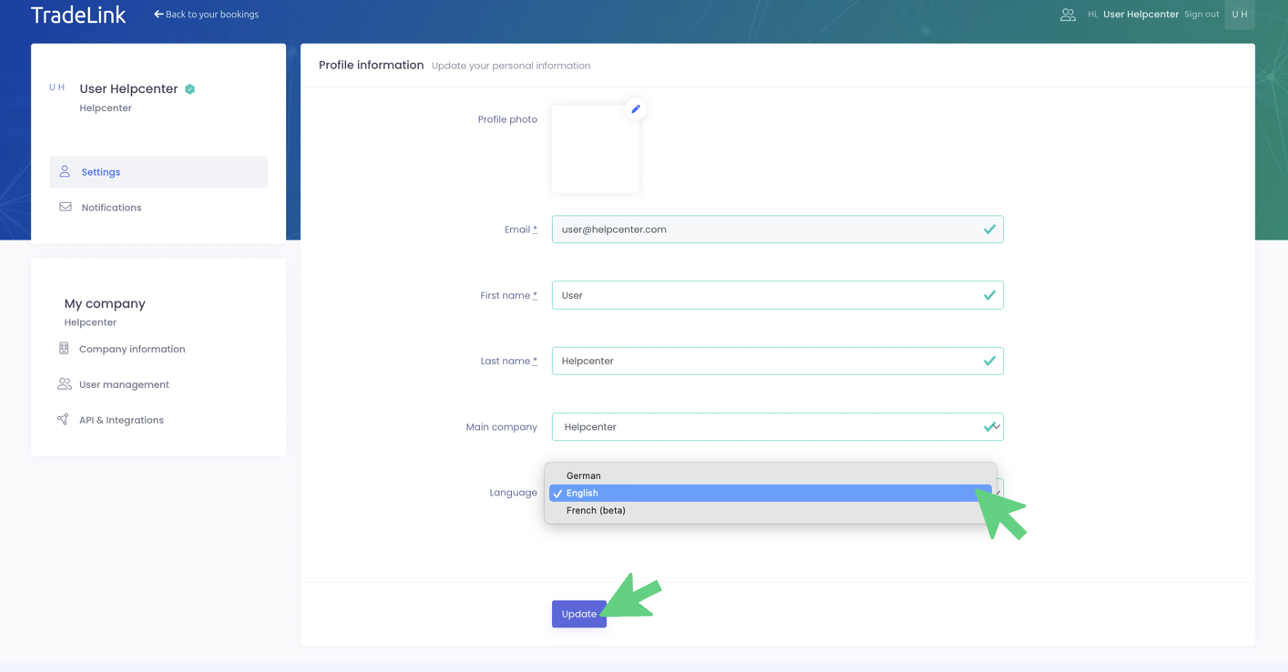Click Back to your bookings link
Image resolution: width=1288 pixels, height=672 pixels.
coord(206,15)
